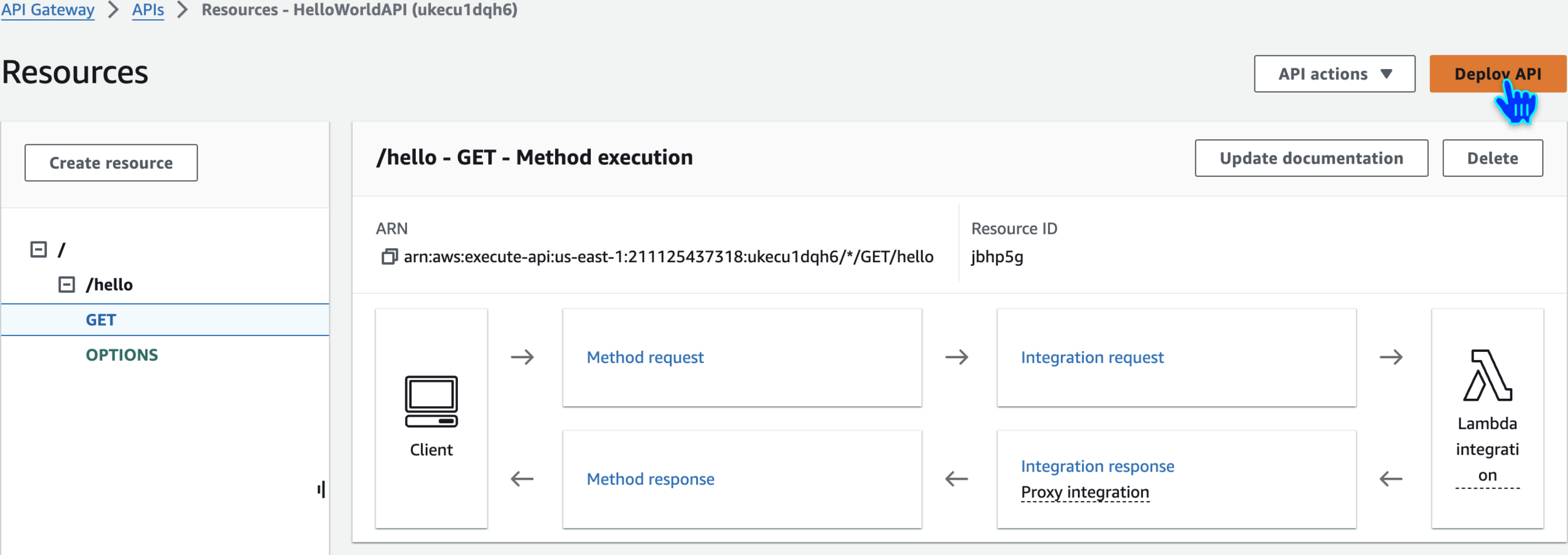The height and width of the screenshot is (555, 1568).
Task: Click the Client computer icon
Action: pyautogui.click(x=431, y=401)
